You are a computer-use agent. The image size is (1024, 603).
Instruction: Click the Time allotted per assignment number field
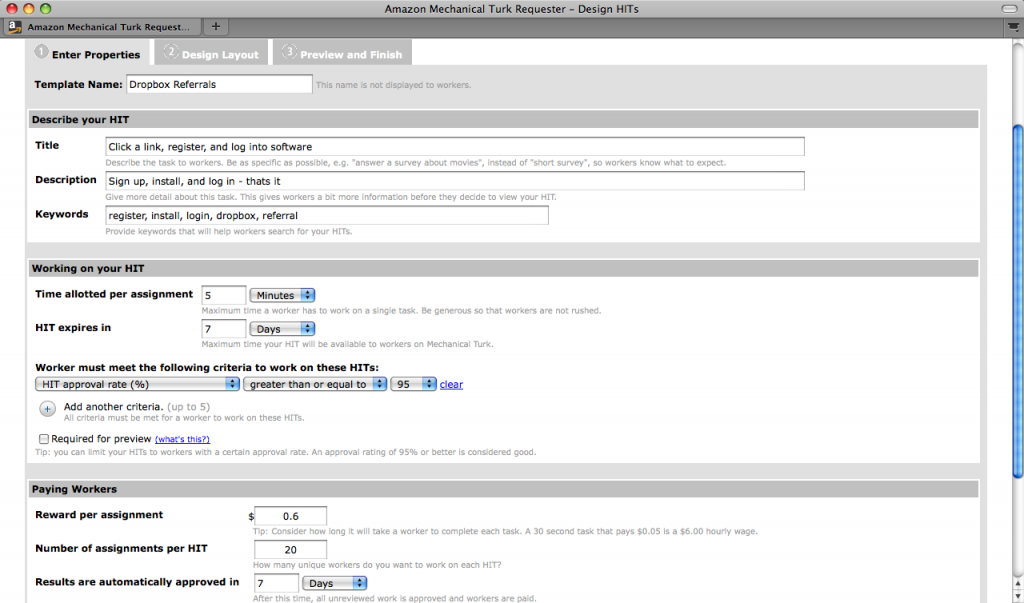pos(223,295)
